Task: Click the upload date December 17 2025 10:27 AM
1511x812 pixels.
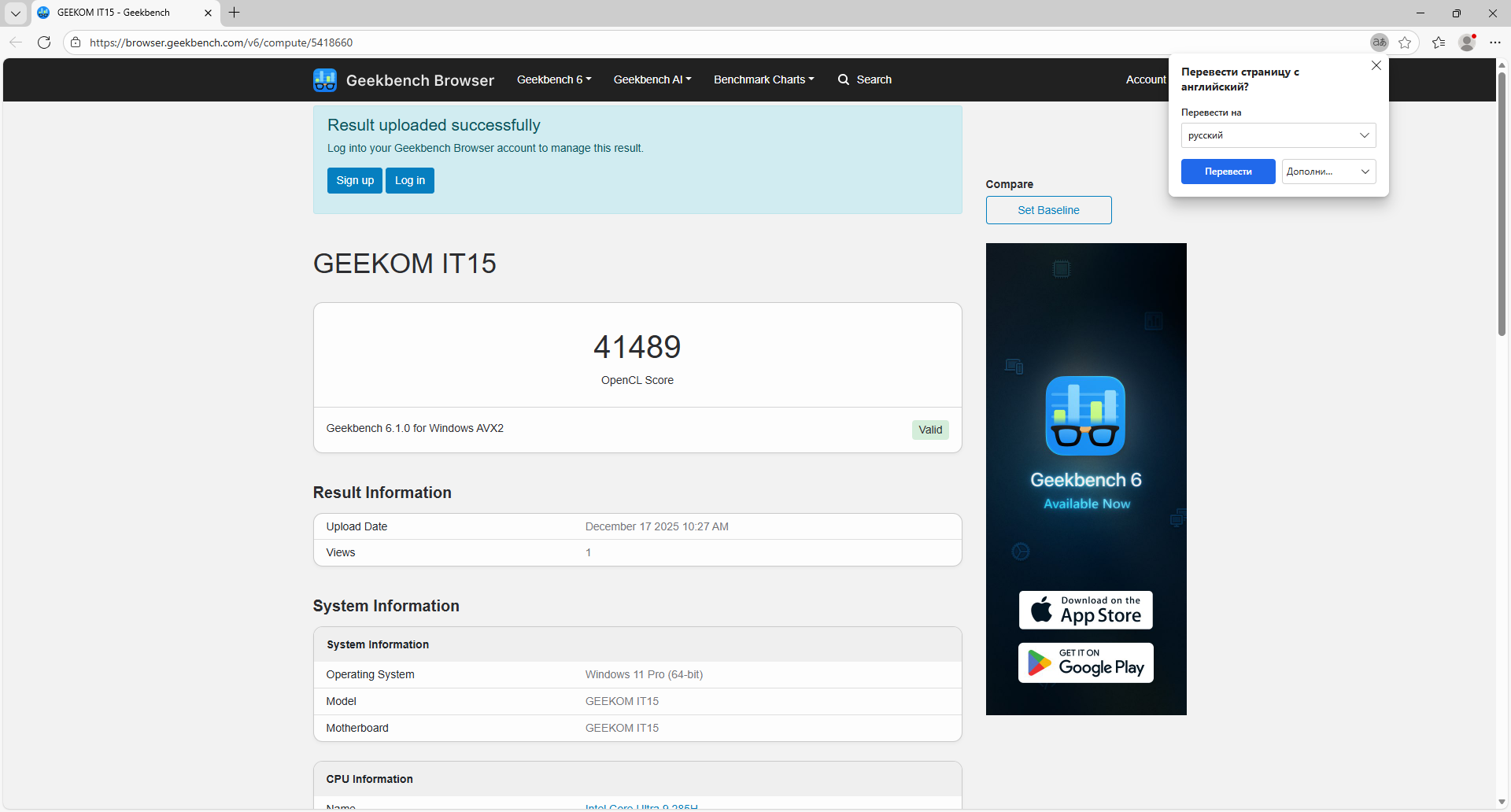Action: [x=656, y=526]
